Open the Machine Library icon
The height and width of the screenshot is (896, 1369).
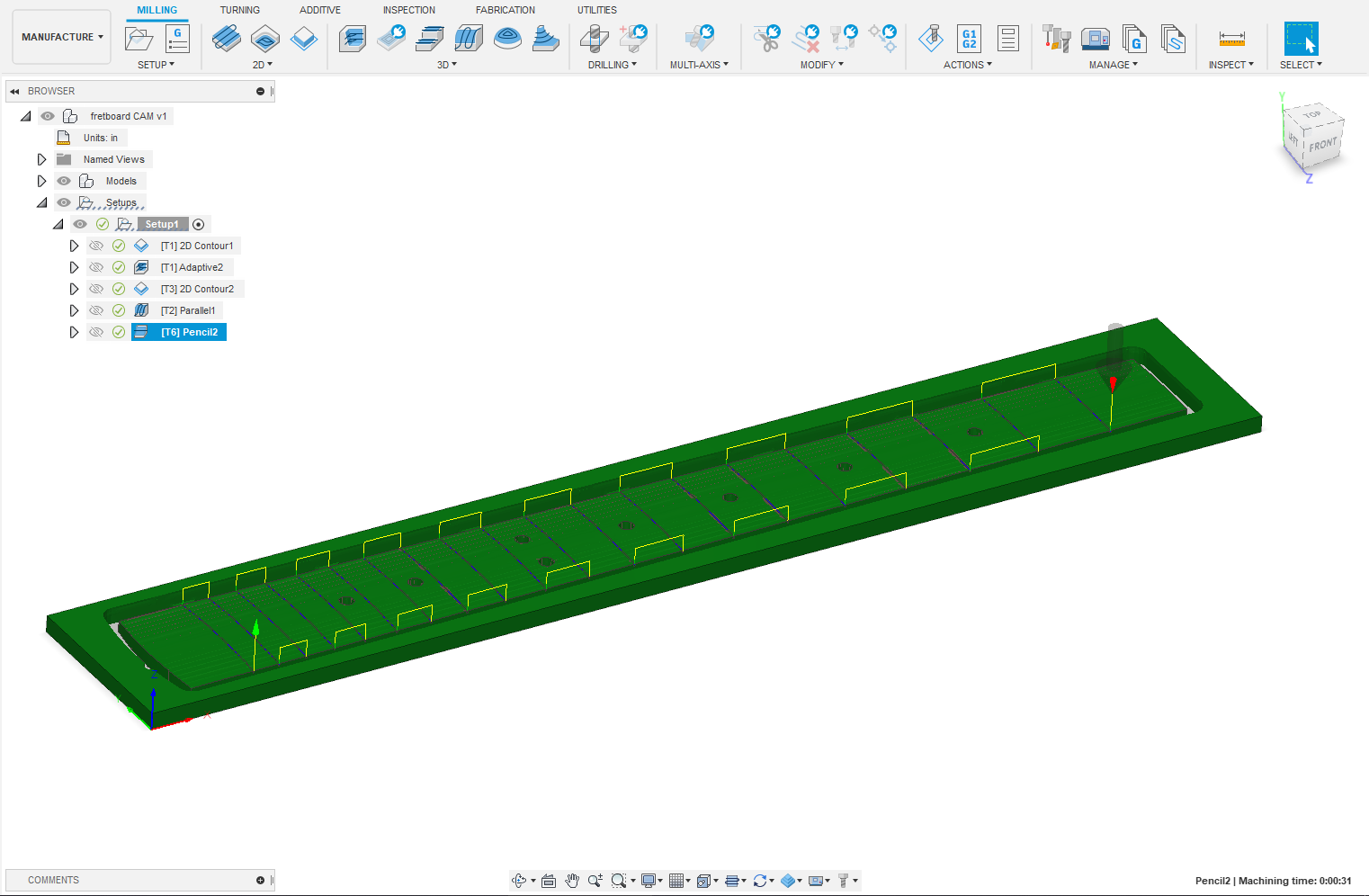[x=1095, y=39]
